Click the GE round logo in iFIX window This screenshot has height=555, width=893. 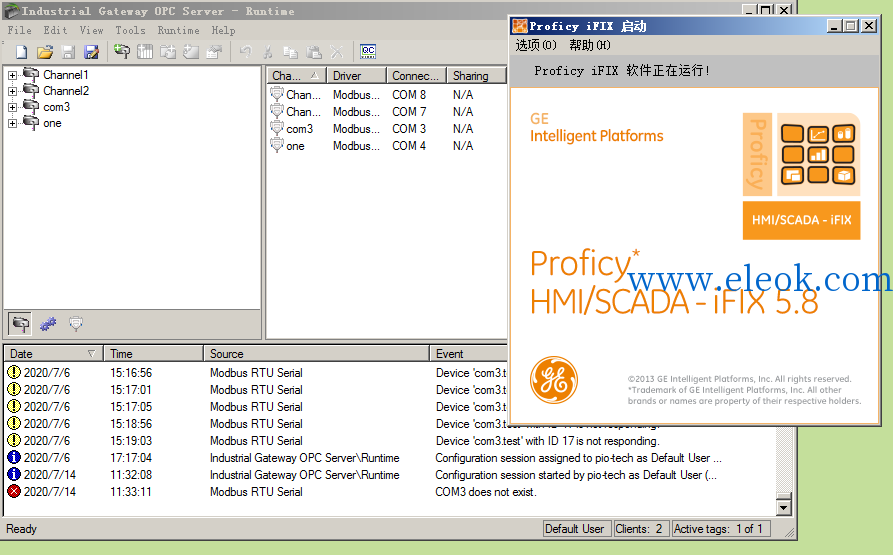[x=554, y=380]
